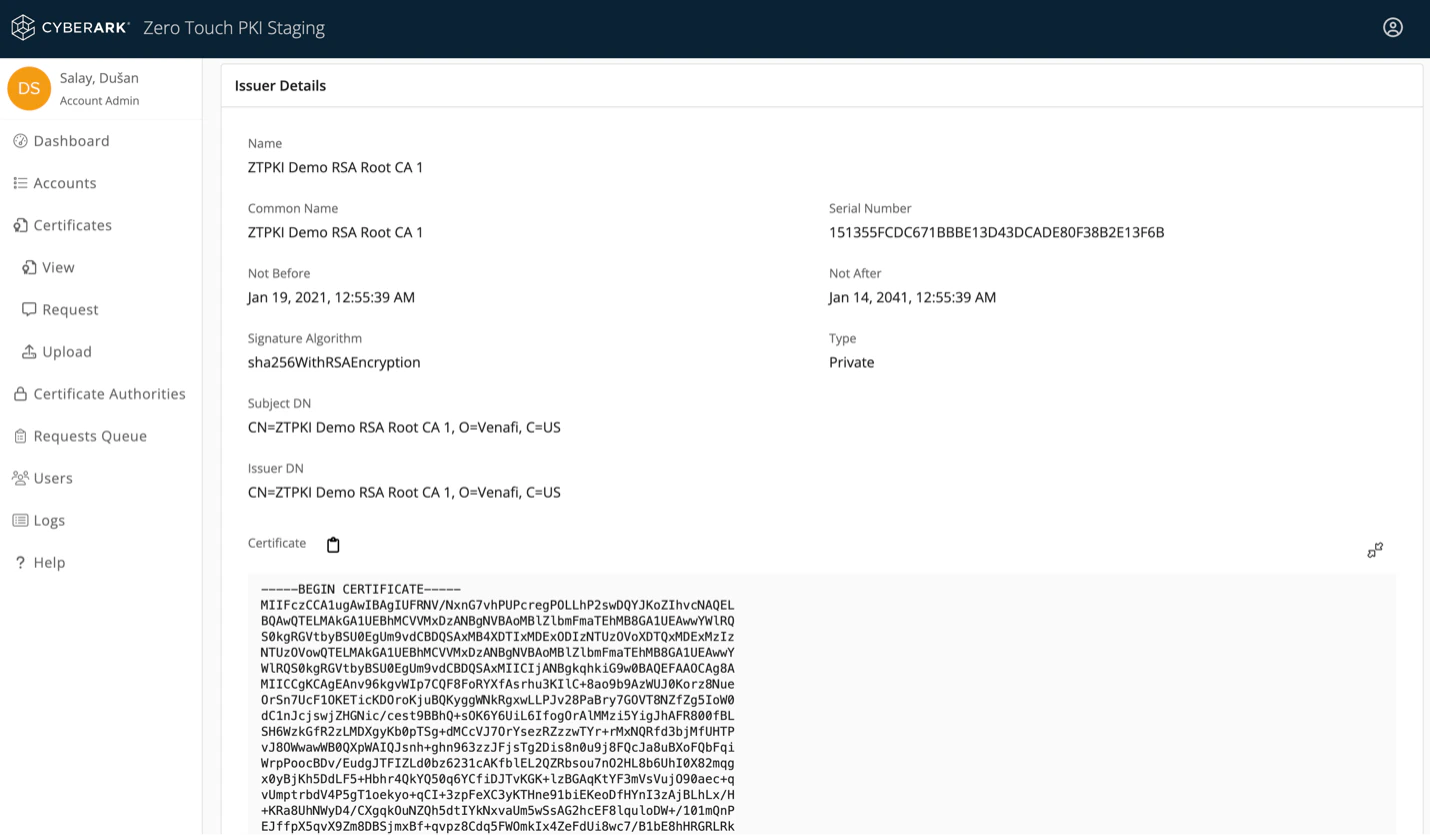Click the Request chat-bubble icon
This screenshot has height=837, width=1430.
point(29,309)
